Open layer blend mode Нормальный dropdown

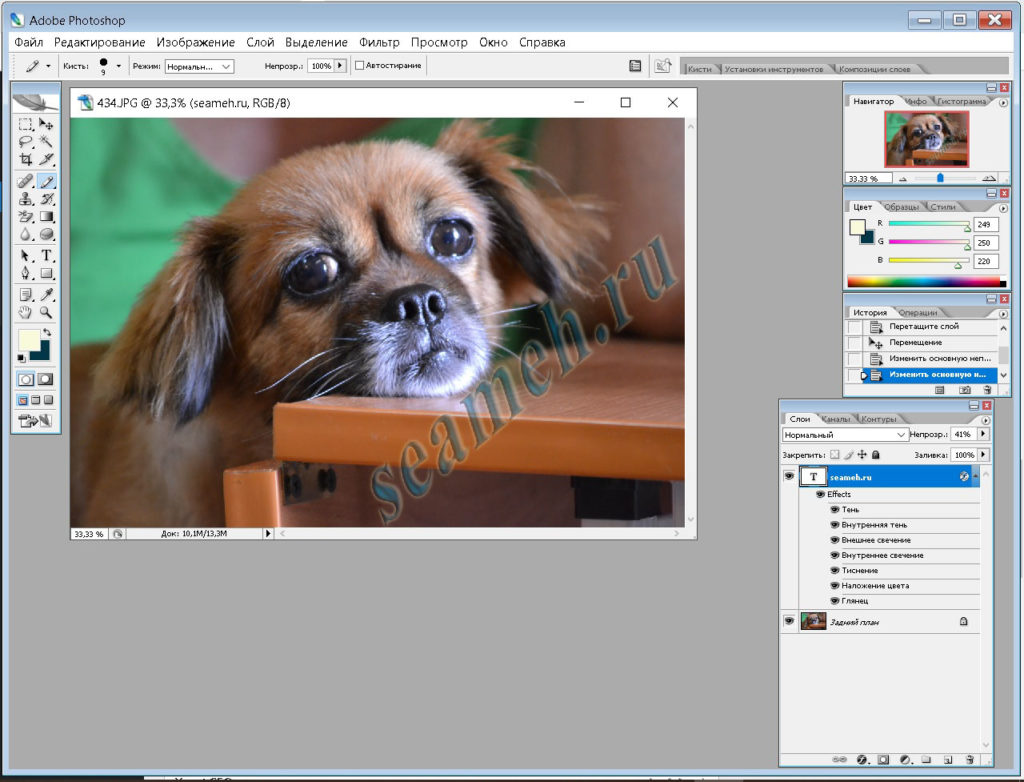click(844, 434)
